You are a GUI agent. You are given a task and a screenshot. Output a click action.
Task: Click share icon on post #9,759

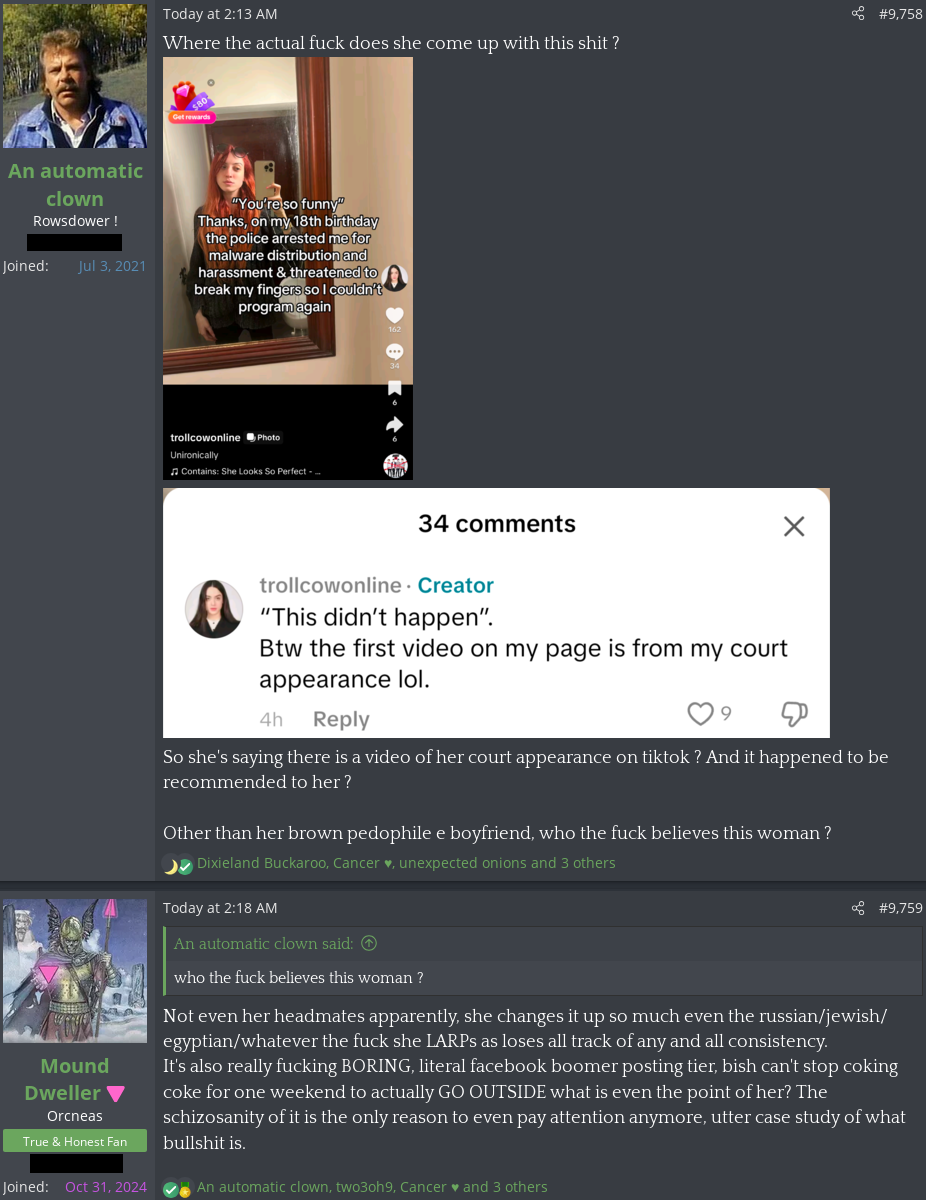[857, 908]
